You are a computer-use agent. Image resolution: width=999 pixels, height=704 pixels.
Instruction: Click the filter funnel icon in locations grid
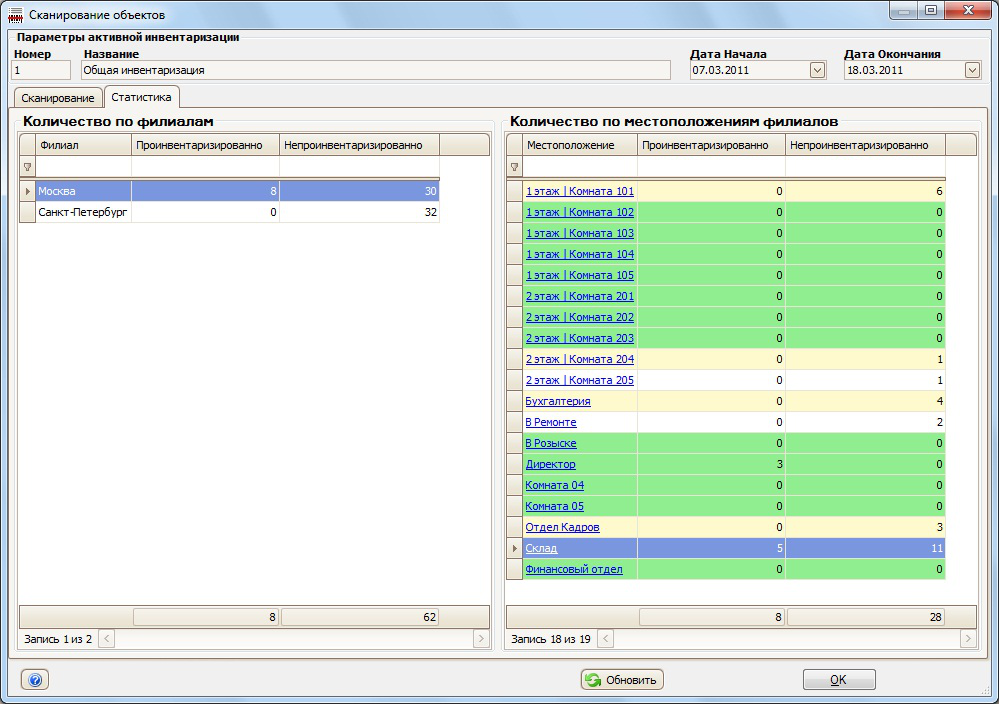pyautogui.click(x=515, y=168)
